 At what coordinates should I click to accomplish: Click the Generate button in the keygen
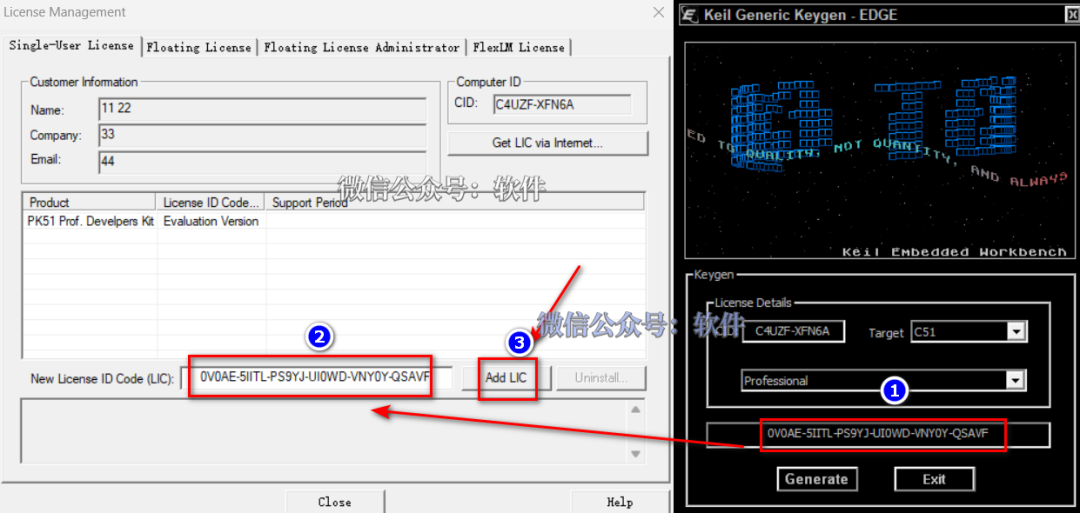click(817, 479)
